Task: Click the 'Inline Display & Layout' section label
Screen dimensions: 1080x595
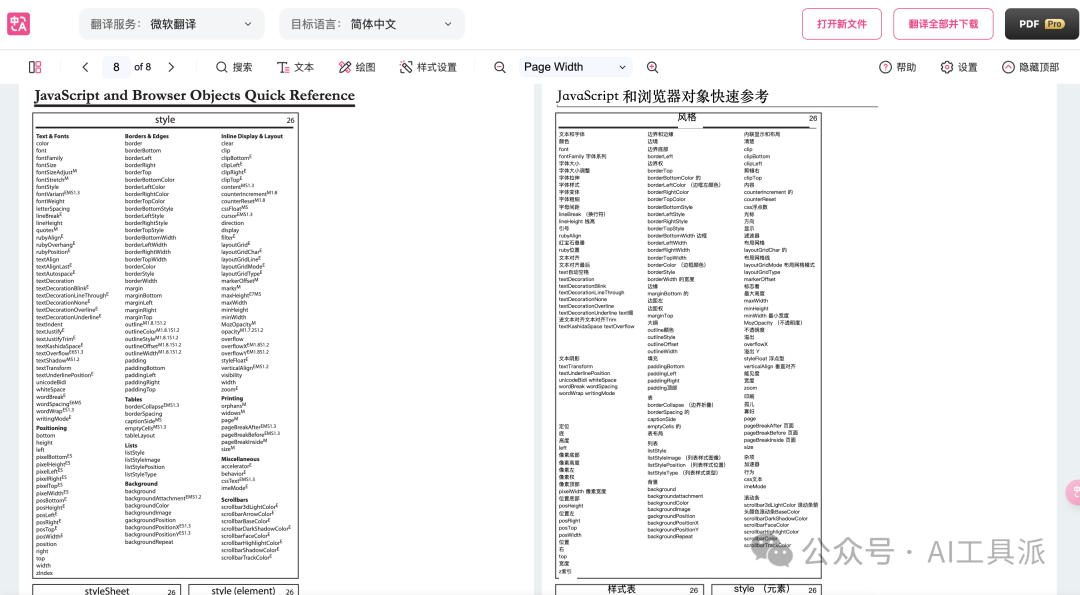Action: (252, 136)
